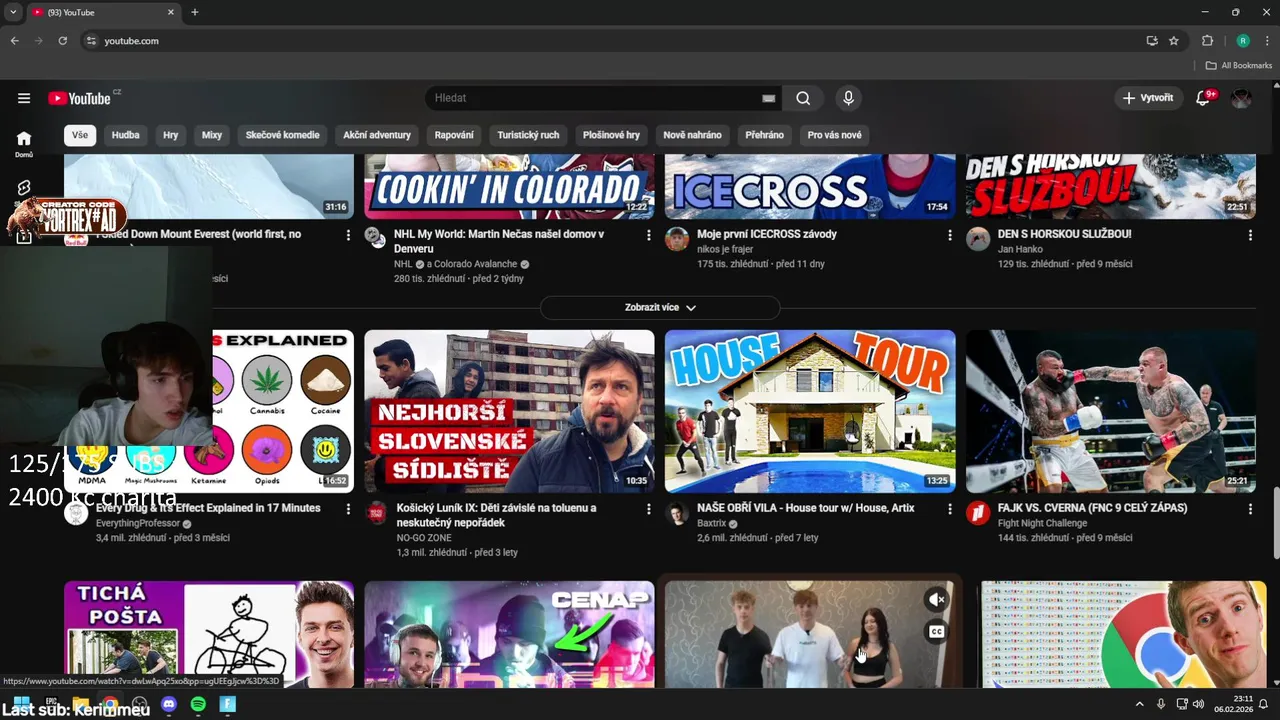Select the Plošinové hry chip
The height and width of the screenshot is (720, 1280).
611,135
